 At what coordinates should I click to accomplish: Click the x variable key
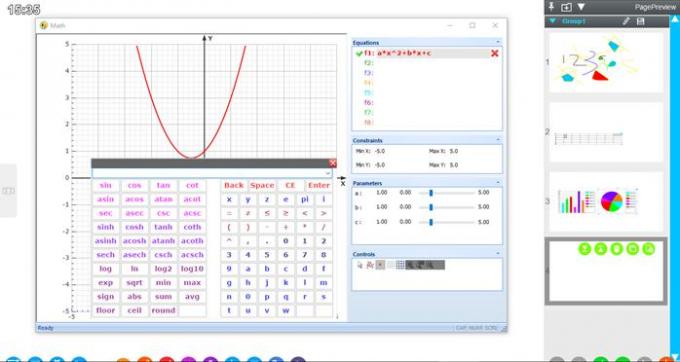pos(229,199)
